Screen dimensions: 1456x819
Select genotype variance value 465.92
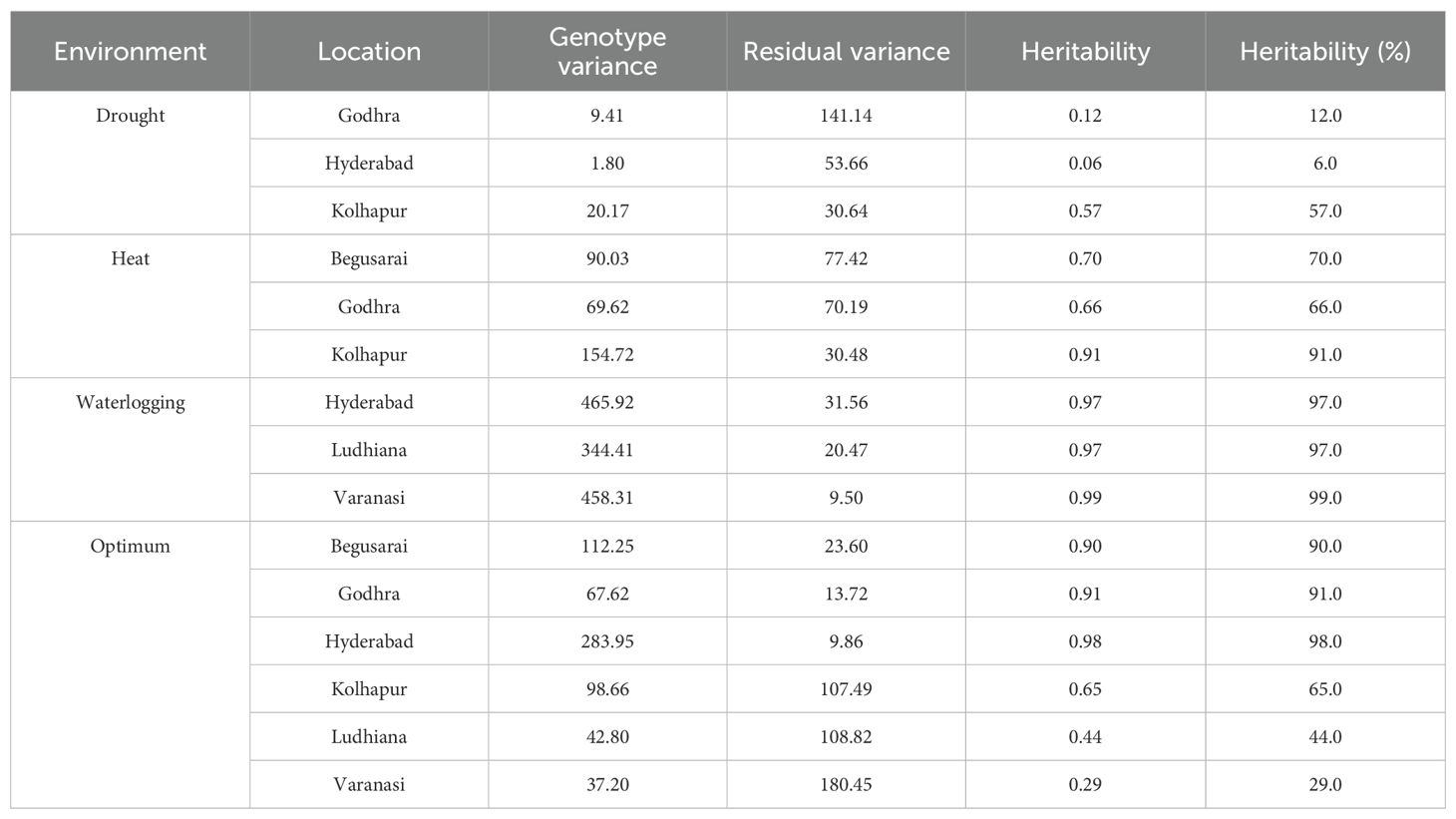pos(607,403)
